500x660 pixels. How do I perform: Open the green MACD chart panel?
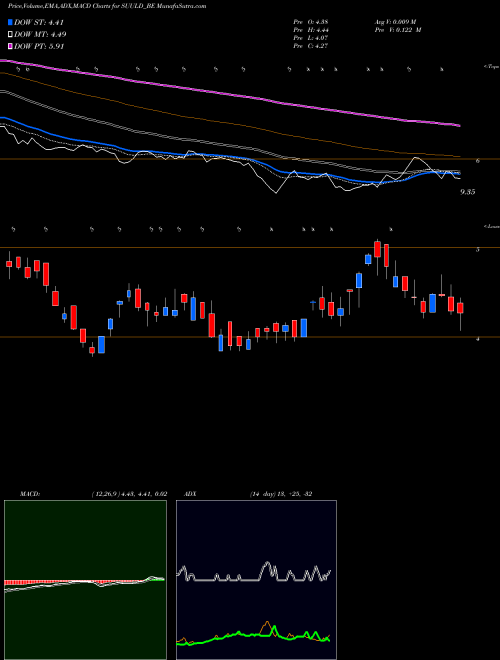[85, 580]
